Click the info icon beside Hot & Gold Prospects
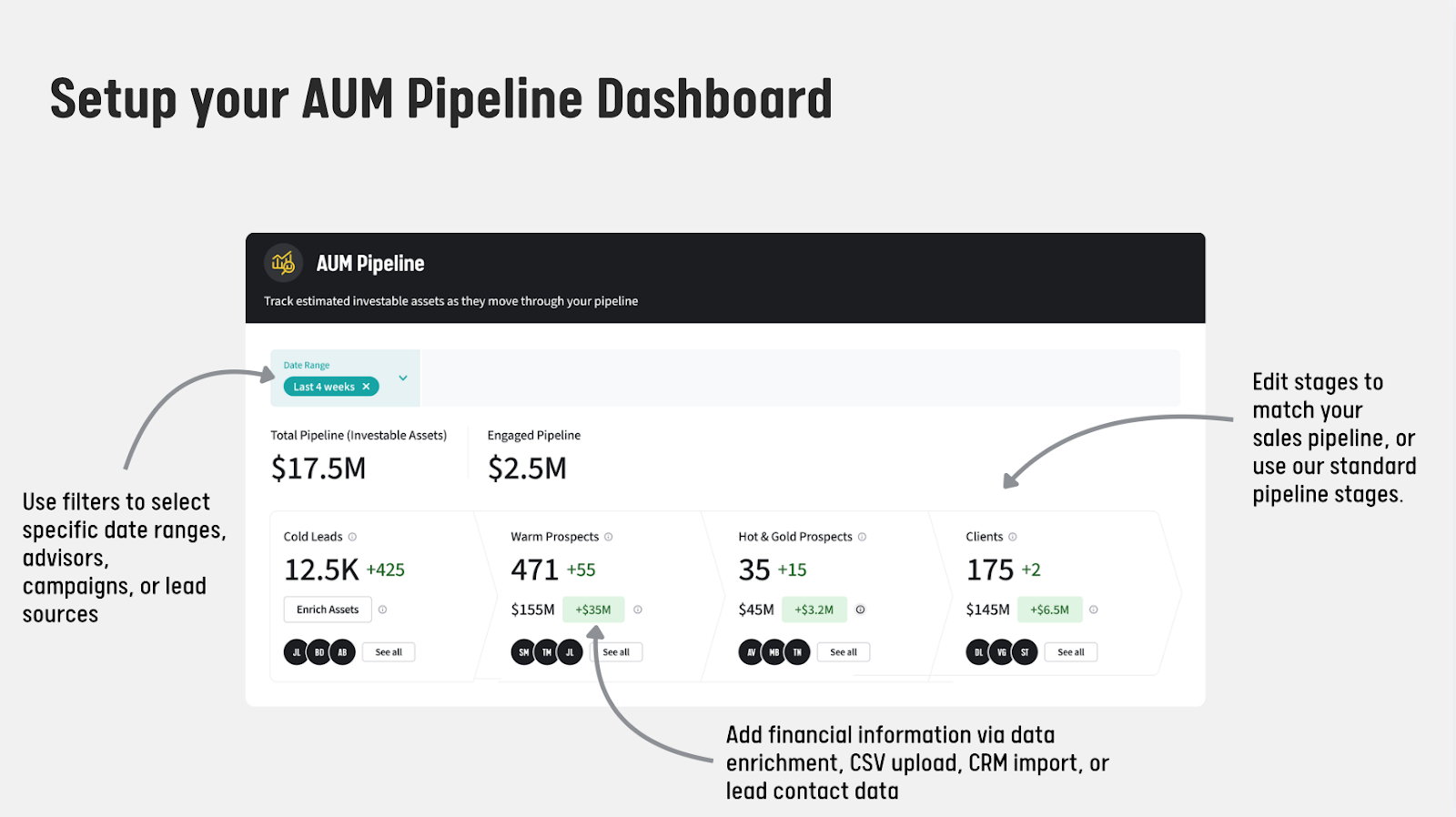Viewport: 1456px width, 817px height. 862,537
